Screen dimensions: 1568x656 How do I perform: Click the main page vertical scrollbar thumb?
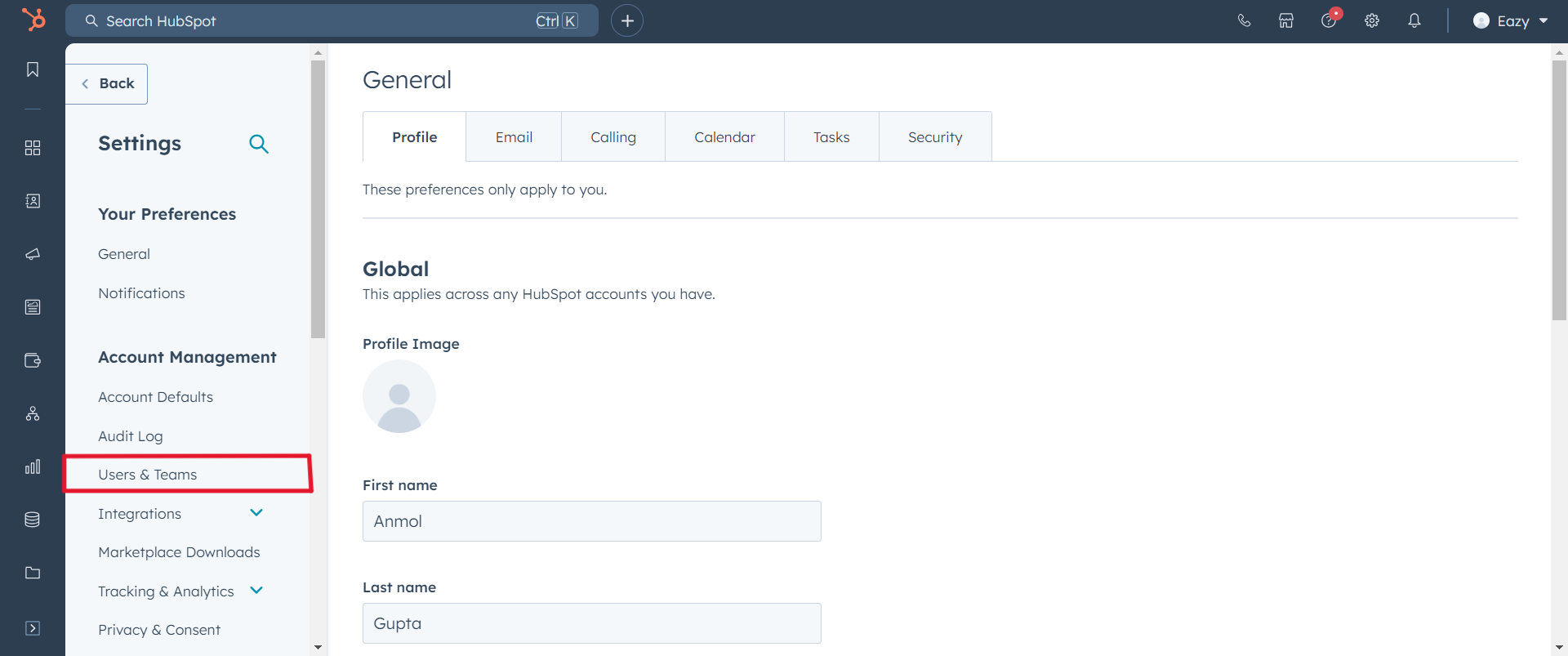point(1559,190)
